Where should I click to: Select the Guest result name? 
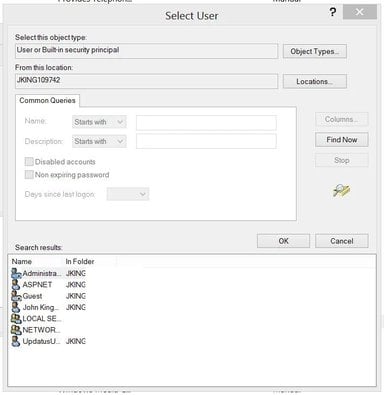click(x=32, y=296)
